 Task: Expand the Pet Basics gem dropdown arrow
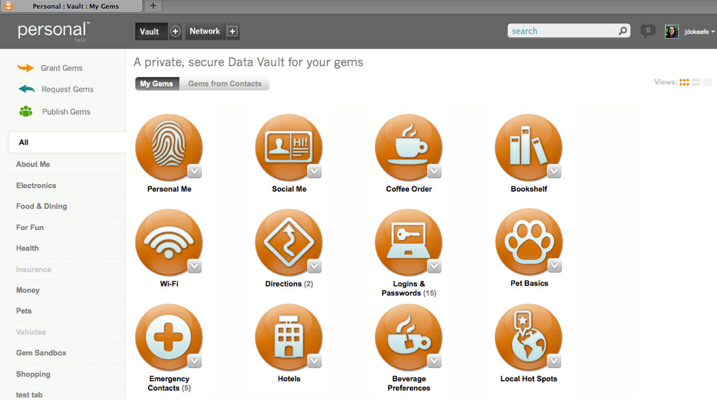click(554, 266)
